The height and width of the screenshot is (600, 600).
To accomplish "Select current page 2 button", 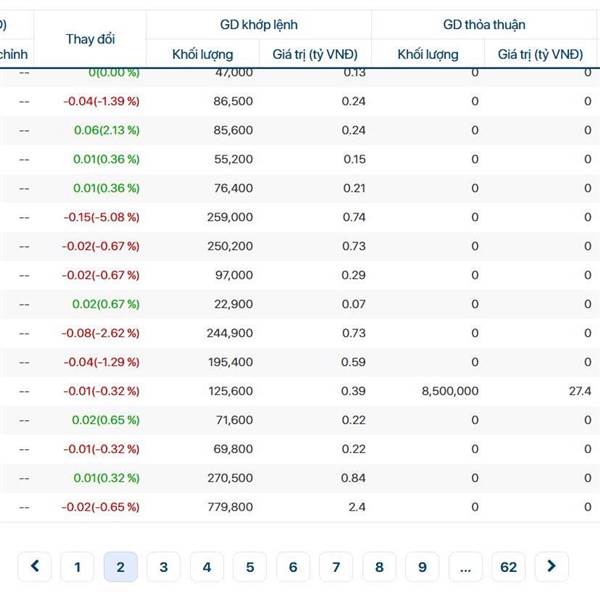I will 120,567.
